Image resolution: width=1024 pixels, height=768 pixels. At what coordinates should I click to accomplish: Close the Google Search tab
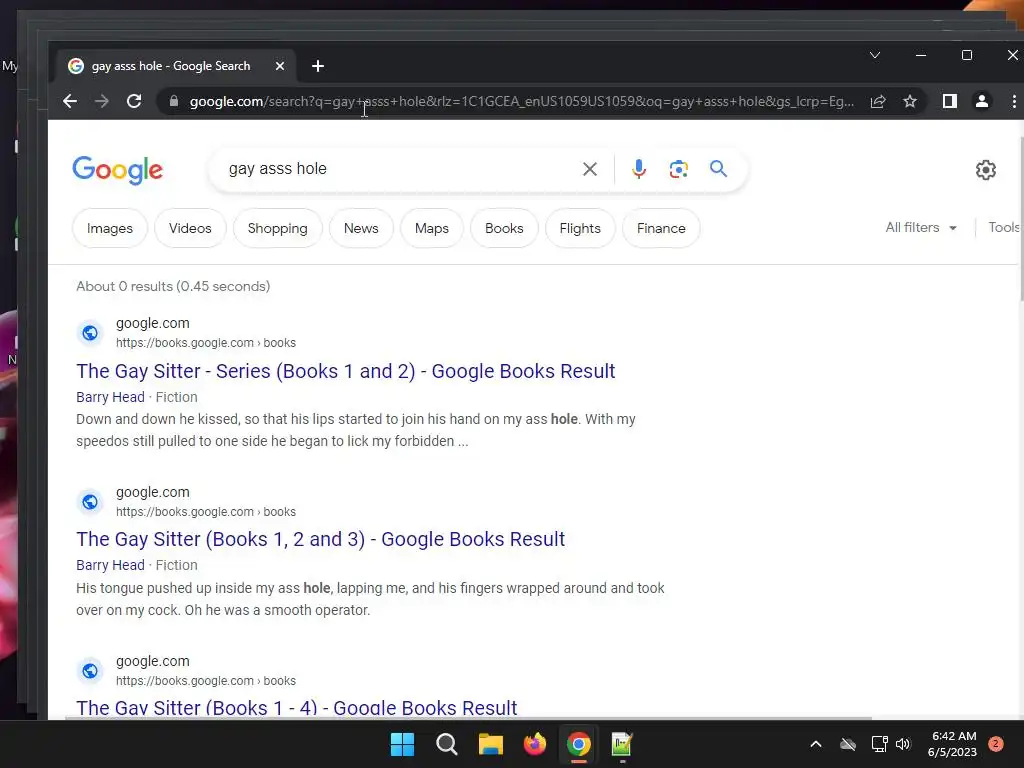point(280,66)
